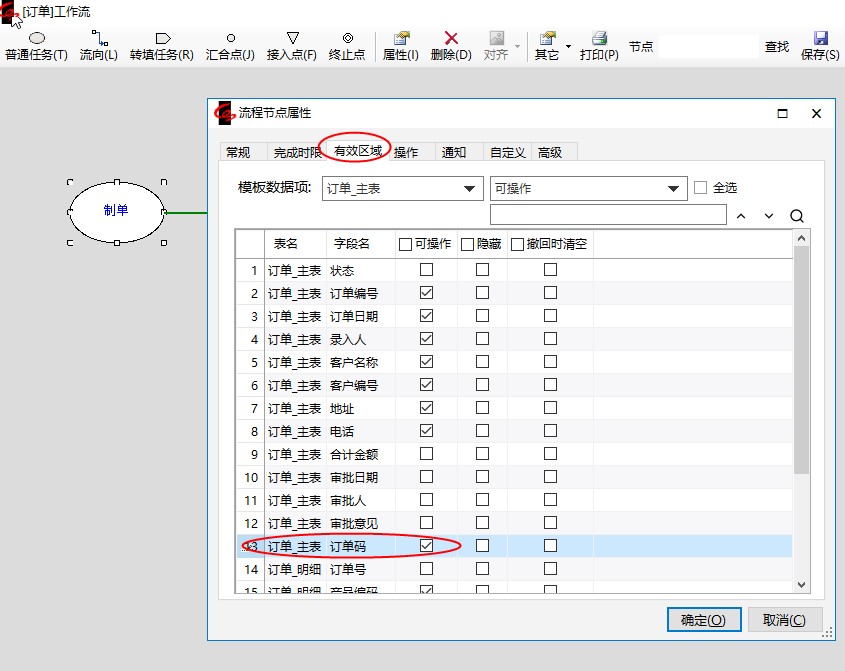Switch to the 通知 tab
This screenshot has height=671, width=845.
454,152
